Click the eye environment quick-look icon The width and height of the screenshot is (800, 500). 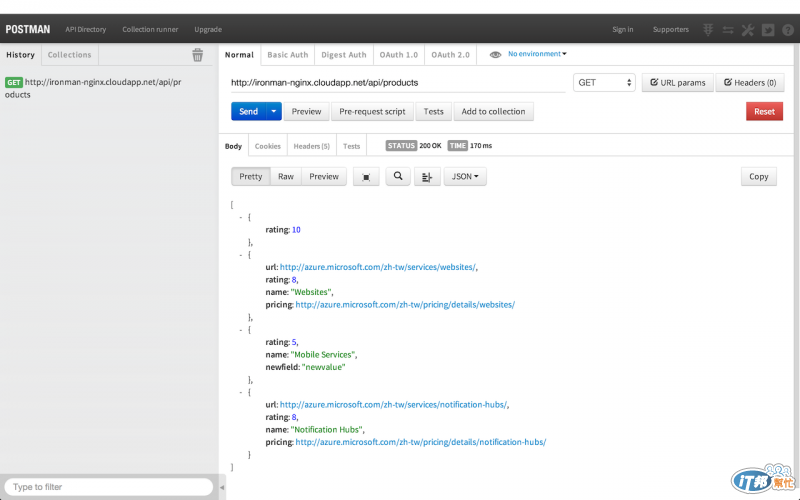click(x=495, y=54)
